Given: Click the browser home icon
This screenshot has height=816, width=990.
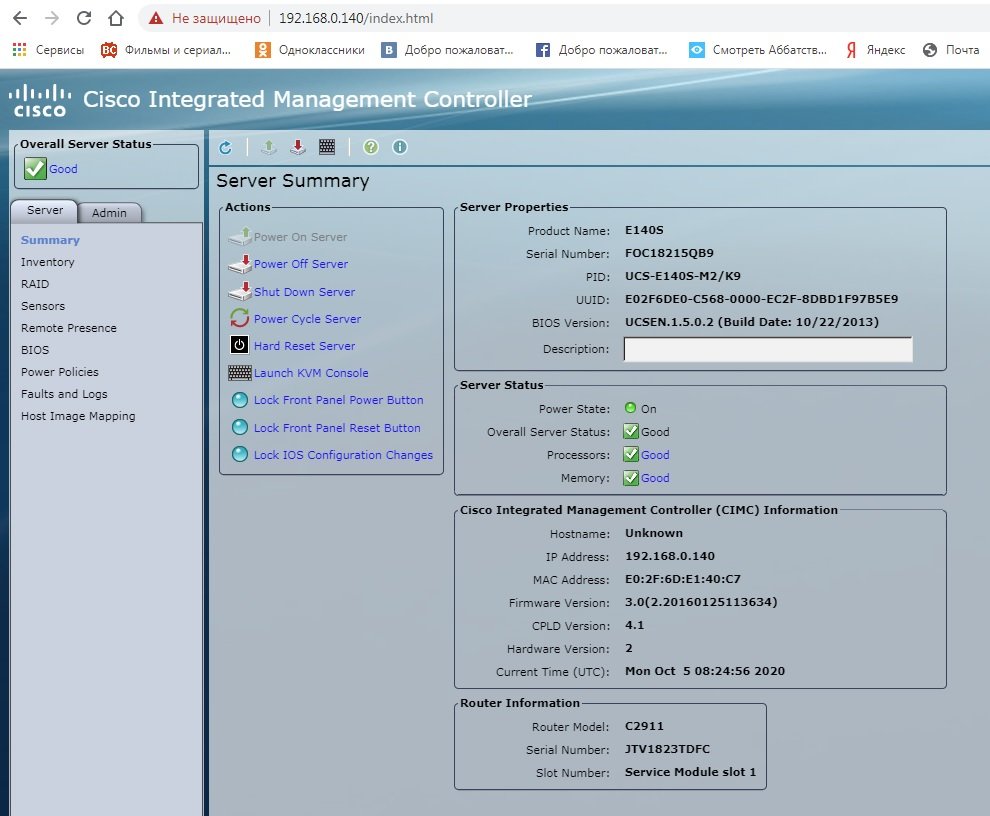Looking at the screenshot, I should [x=116, y=18].
